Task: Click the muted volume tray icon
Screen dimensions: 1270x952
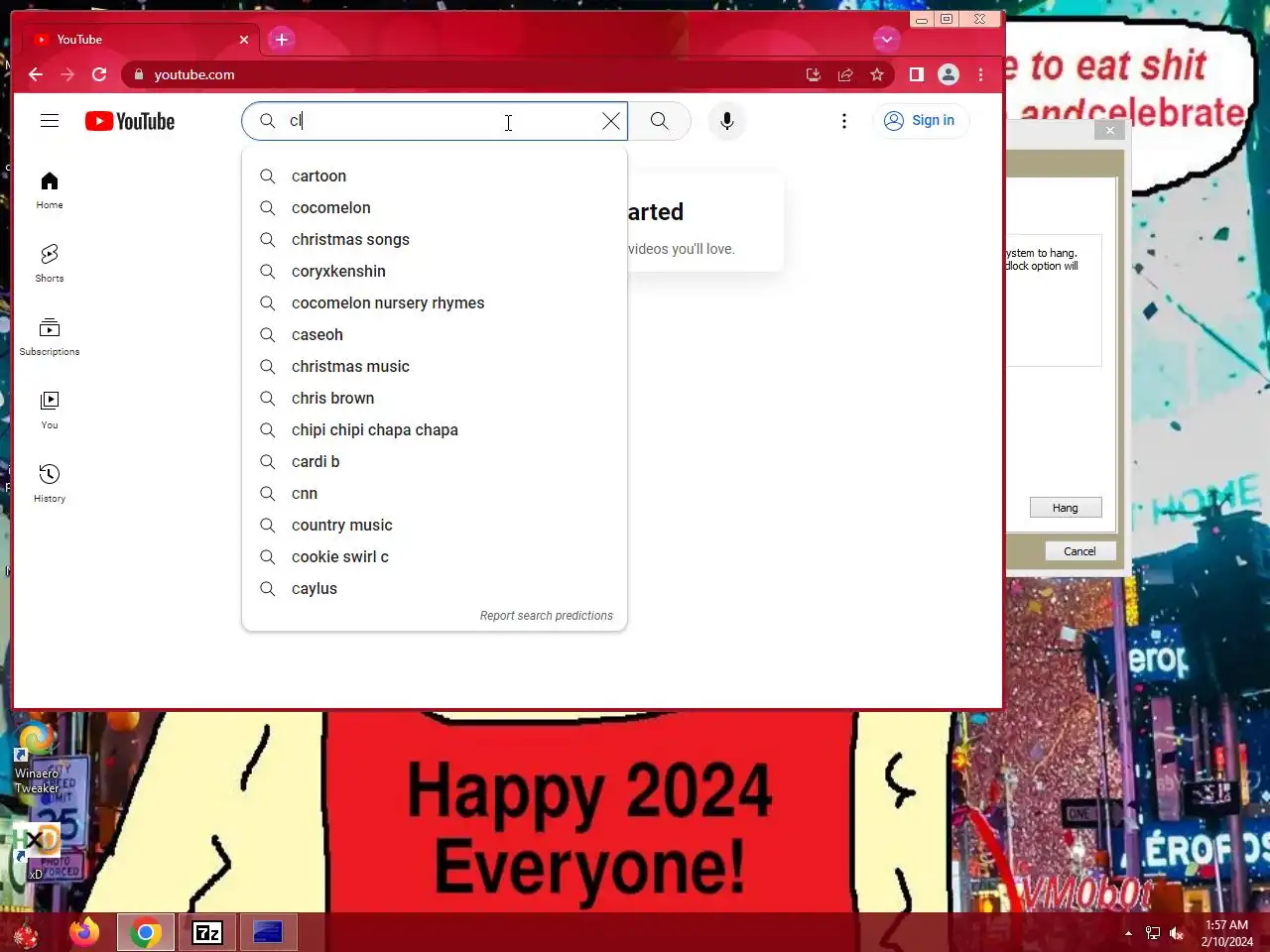Action: 1177,933
